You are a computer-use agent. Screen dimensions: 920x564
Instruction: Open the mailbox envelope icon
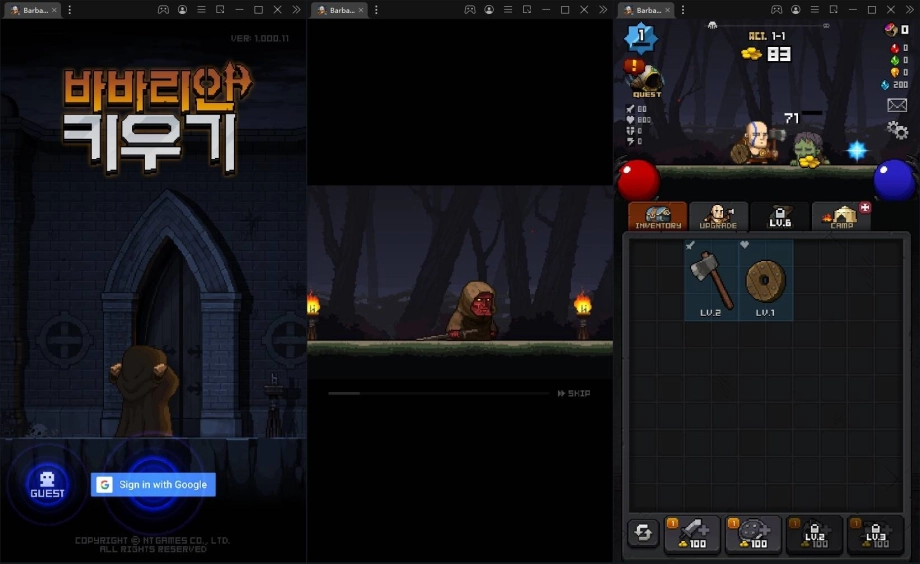pos(896,105)
